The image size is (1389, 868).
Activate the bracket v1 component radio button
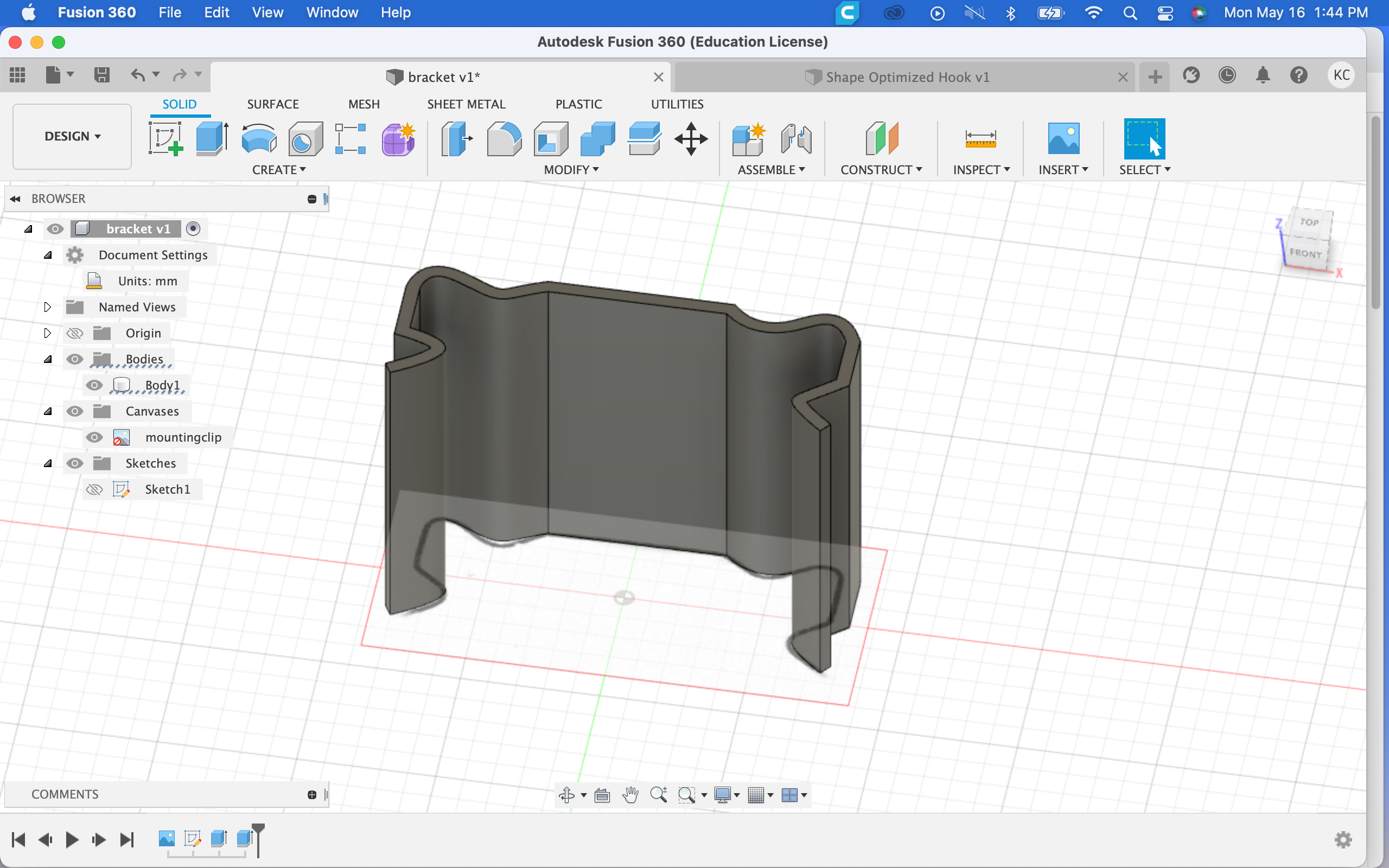(x=193, y=228)
